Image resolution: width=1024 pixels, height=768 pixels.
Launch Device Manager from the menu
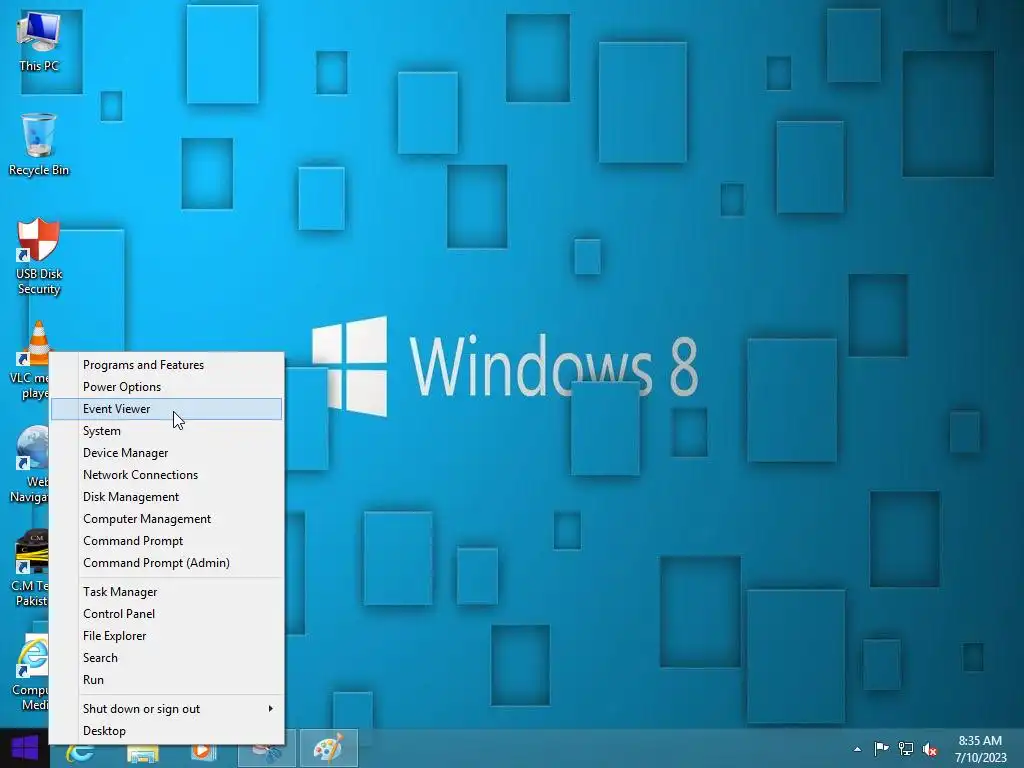point(167,453)
